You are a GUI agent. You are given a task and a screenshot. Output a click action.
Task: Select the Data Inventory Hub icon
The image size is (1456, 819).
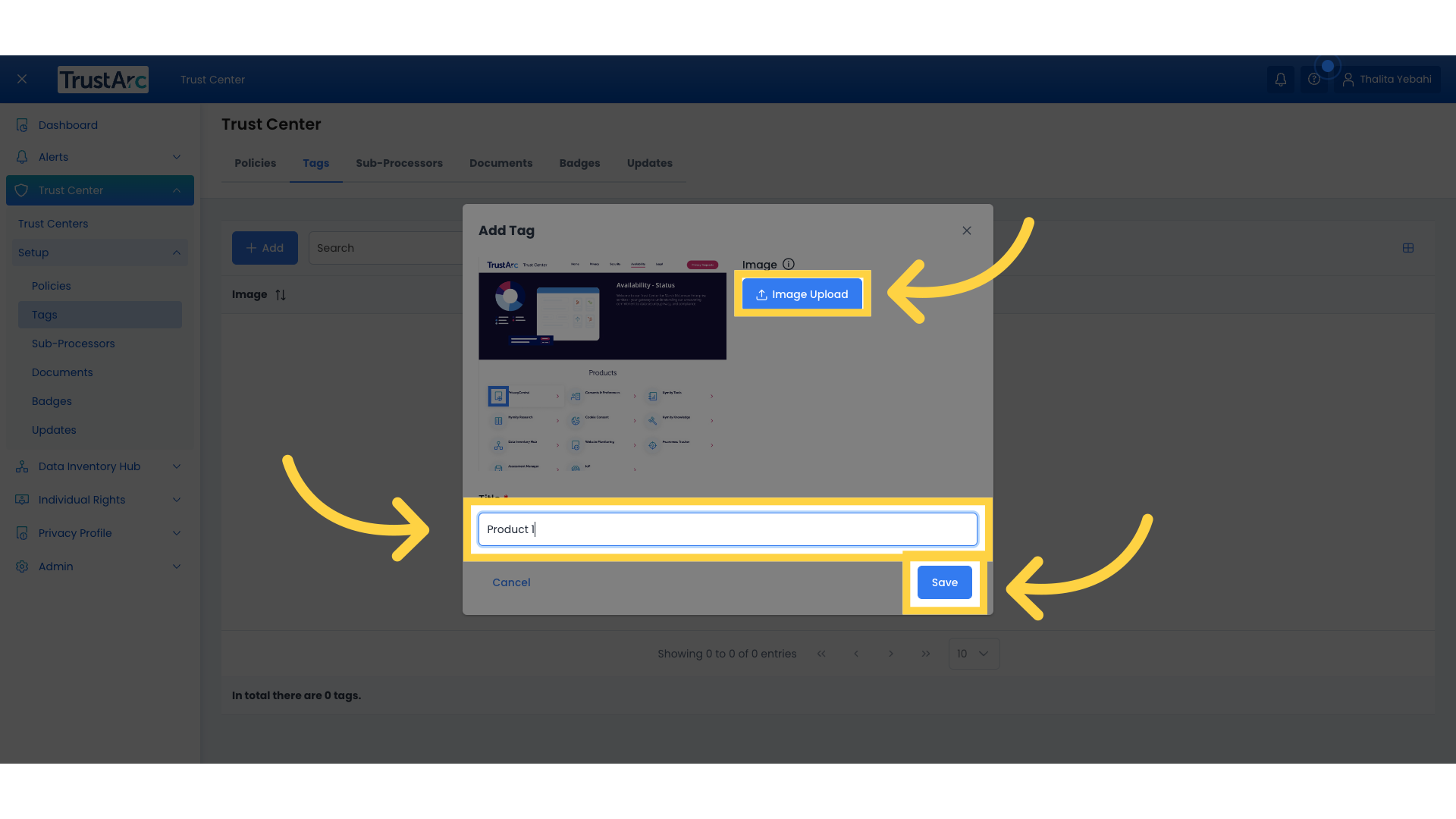click(x=21, y=466)
